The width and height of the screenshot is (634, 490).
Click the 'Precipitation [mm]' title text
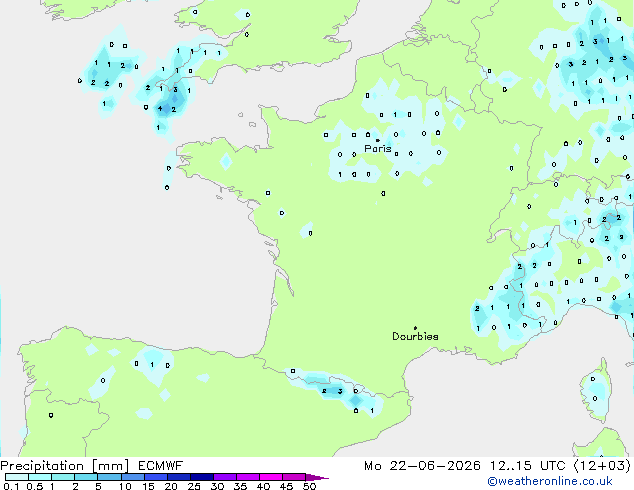65,466
